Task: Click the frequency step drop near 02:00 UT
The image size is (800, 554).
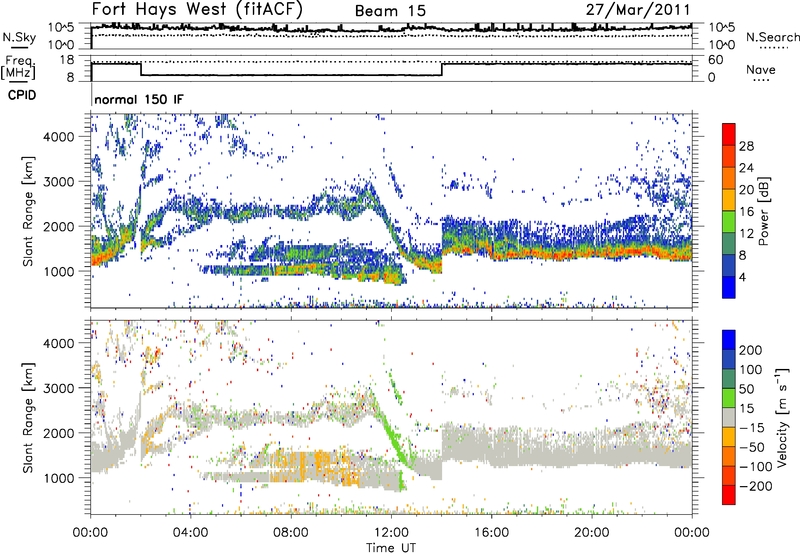Action: [141, 69]
